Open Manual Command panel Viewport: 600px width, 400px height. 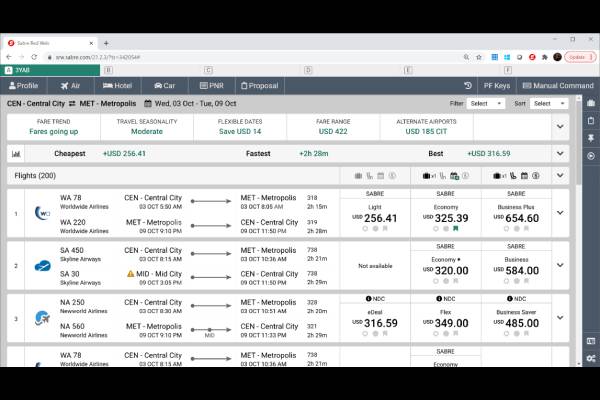pyautogui.click(x=558, y=86)
